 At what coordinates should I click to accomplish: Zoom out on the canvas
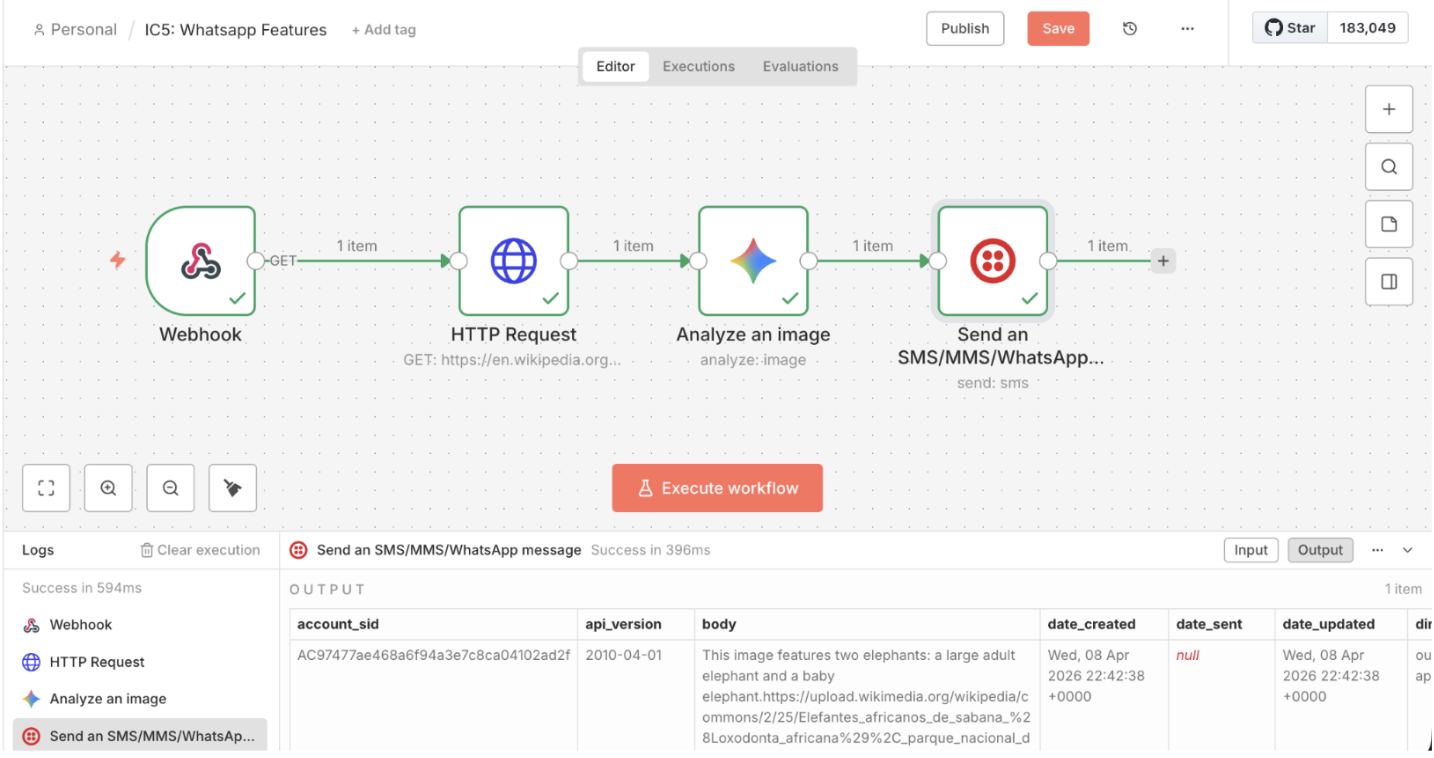[170, 488]
